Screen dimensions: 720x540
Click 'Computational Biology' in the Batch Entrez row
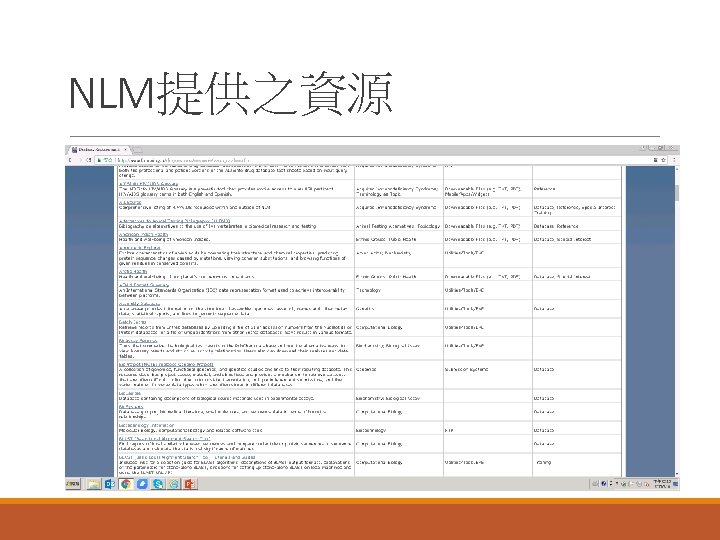pyautogui.click(x=379, y=327)
